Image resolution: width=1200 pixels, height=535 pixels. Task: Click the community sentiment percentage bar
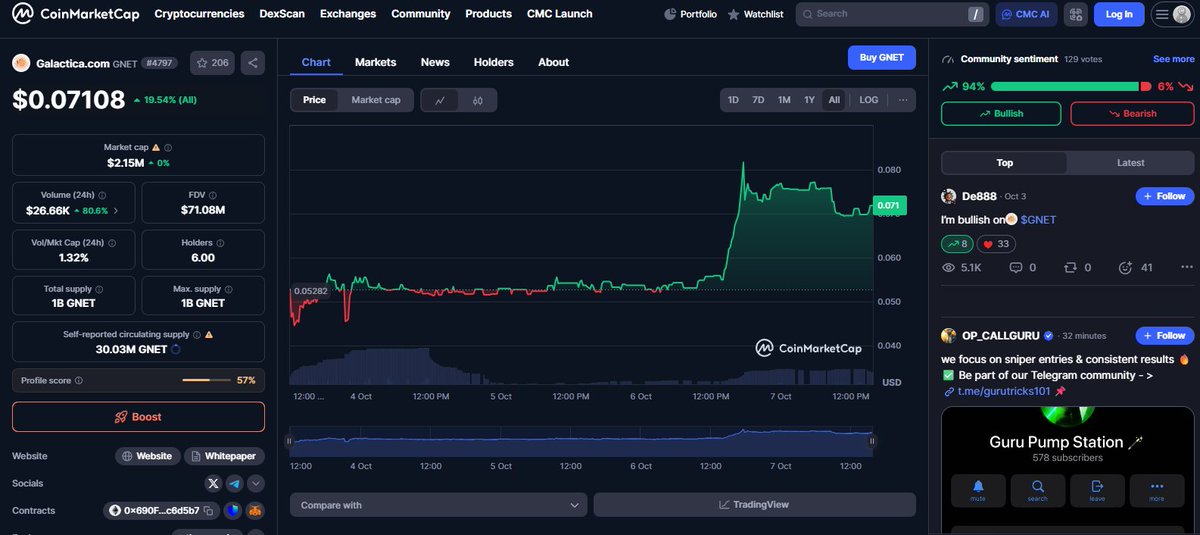tap(1069, 87)
